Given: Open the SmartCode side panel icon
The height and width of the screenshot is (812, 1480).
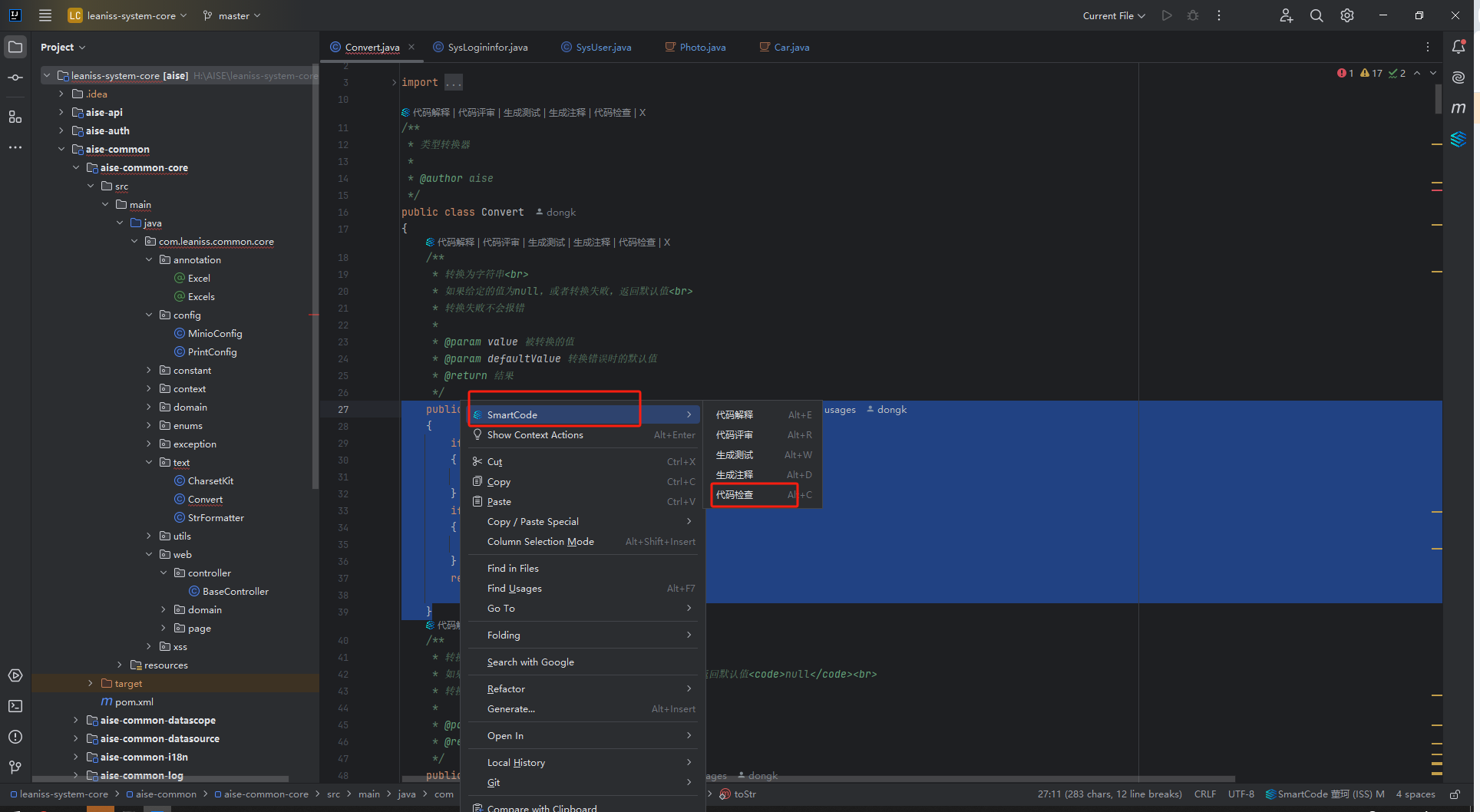Looking at the screenshot, I should coord(1459,139).
